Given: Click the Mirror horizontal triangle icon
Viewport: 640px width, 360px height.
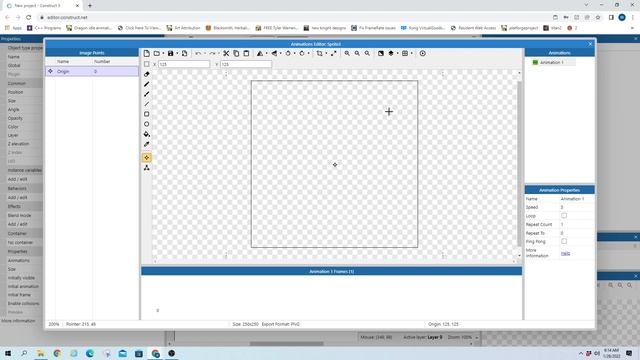Looking at the screenshot, I should (x=260, y=53).
